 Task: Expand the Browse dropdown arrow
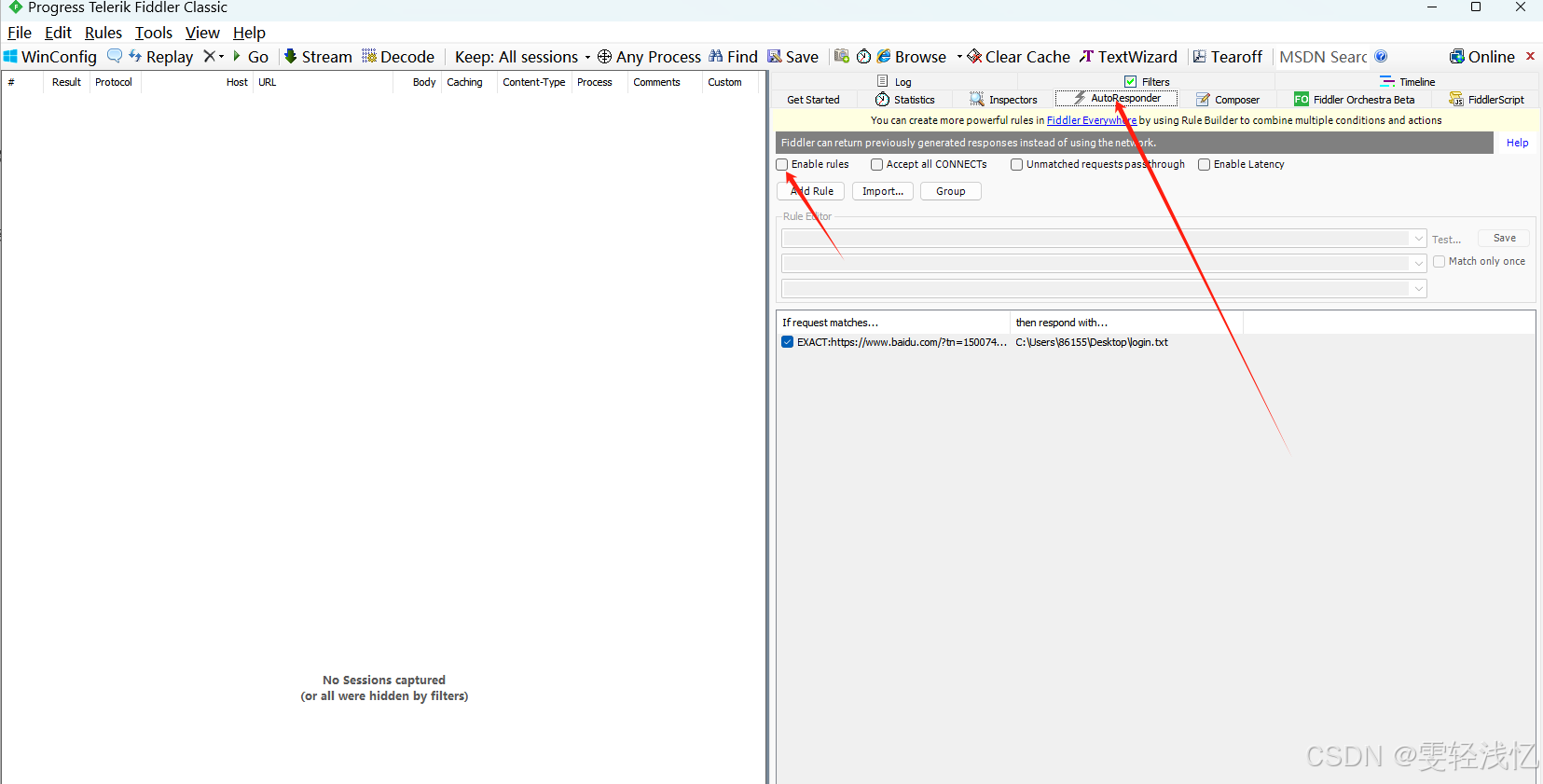pos(959,56)
